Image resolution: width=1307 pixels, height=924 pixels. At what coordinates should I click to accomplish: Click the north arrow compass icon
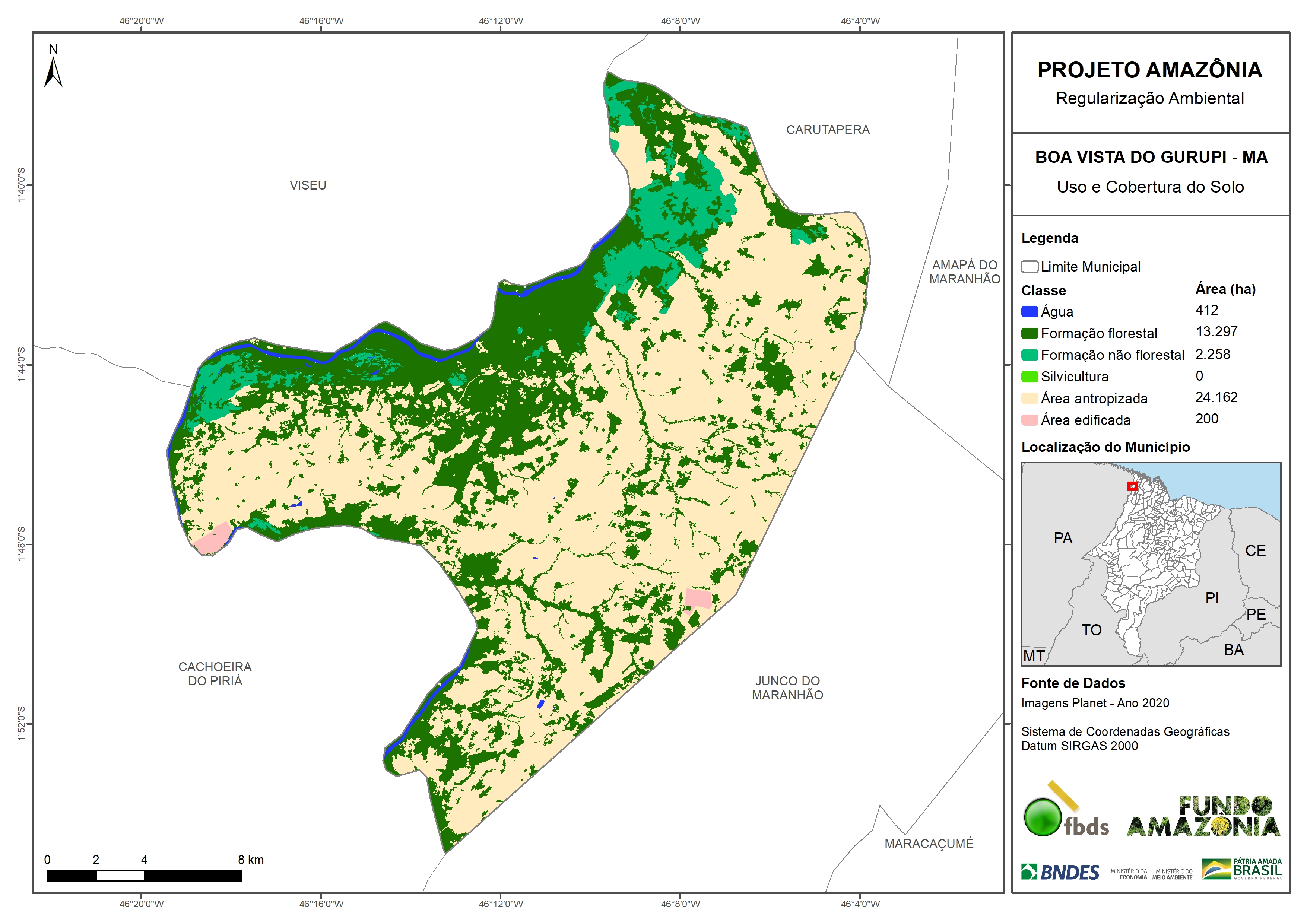pyautogui.click(x=53, y=72)
